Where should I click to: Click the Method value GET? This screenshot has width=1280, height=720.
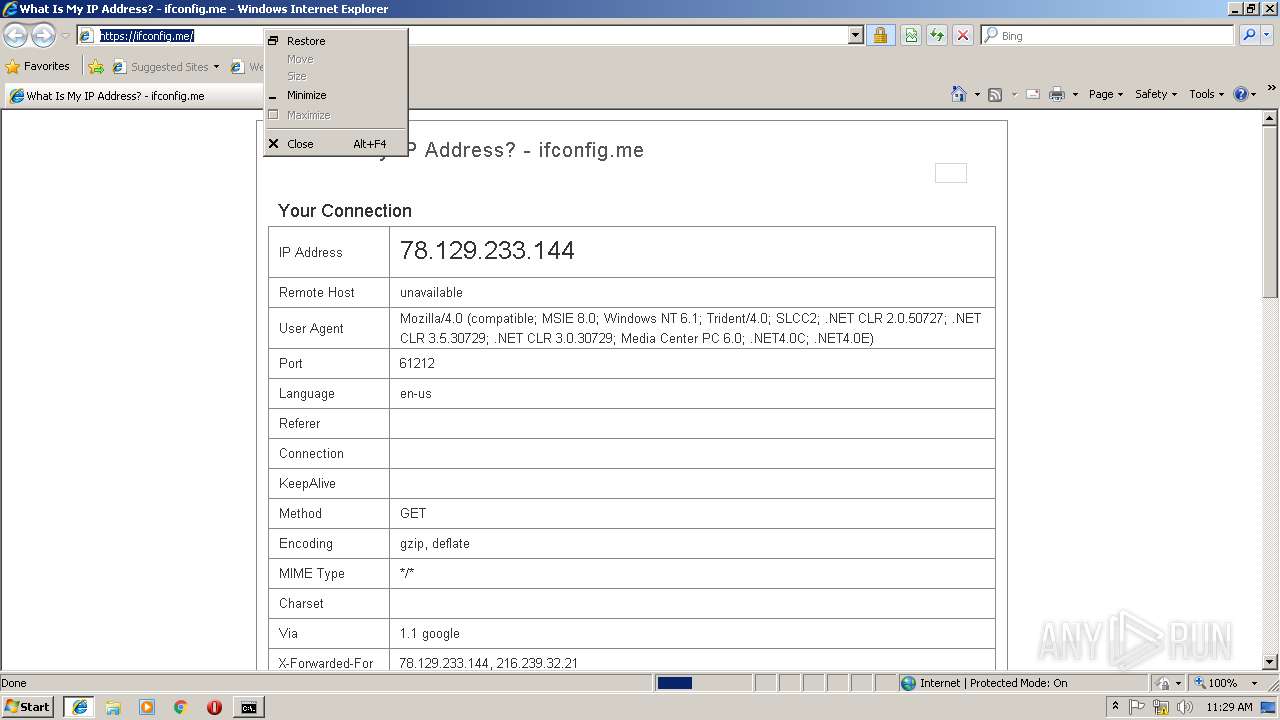pyautogui.click(x=413, y=513)
